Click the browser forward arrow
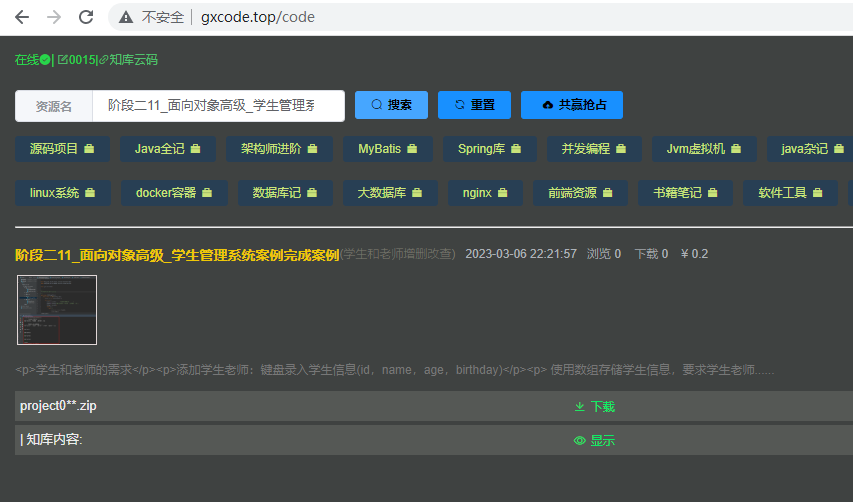 [x=54, y=17]
